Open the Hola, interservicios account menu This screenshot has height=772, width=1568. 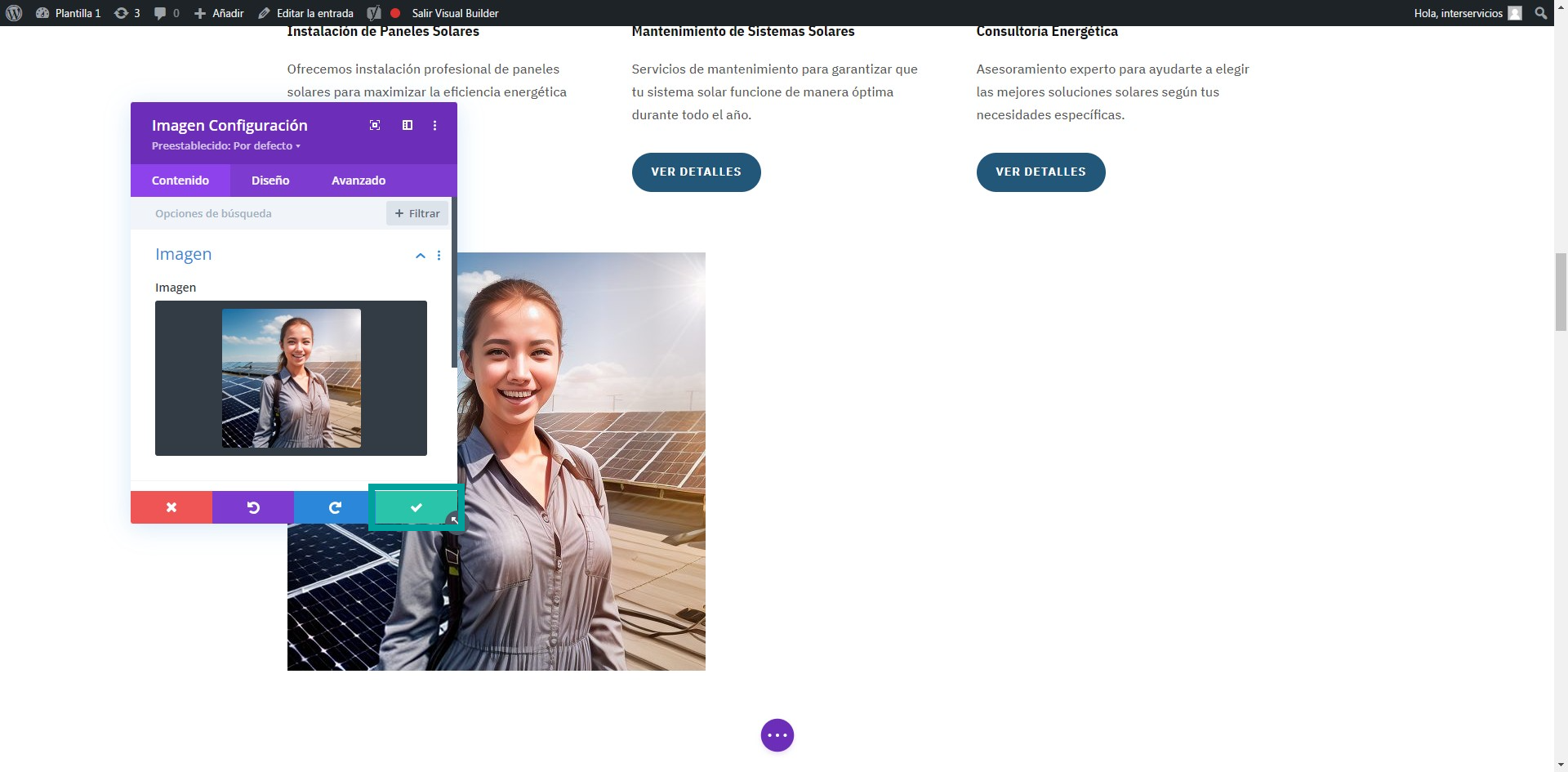tap(1468, 13)
